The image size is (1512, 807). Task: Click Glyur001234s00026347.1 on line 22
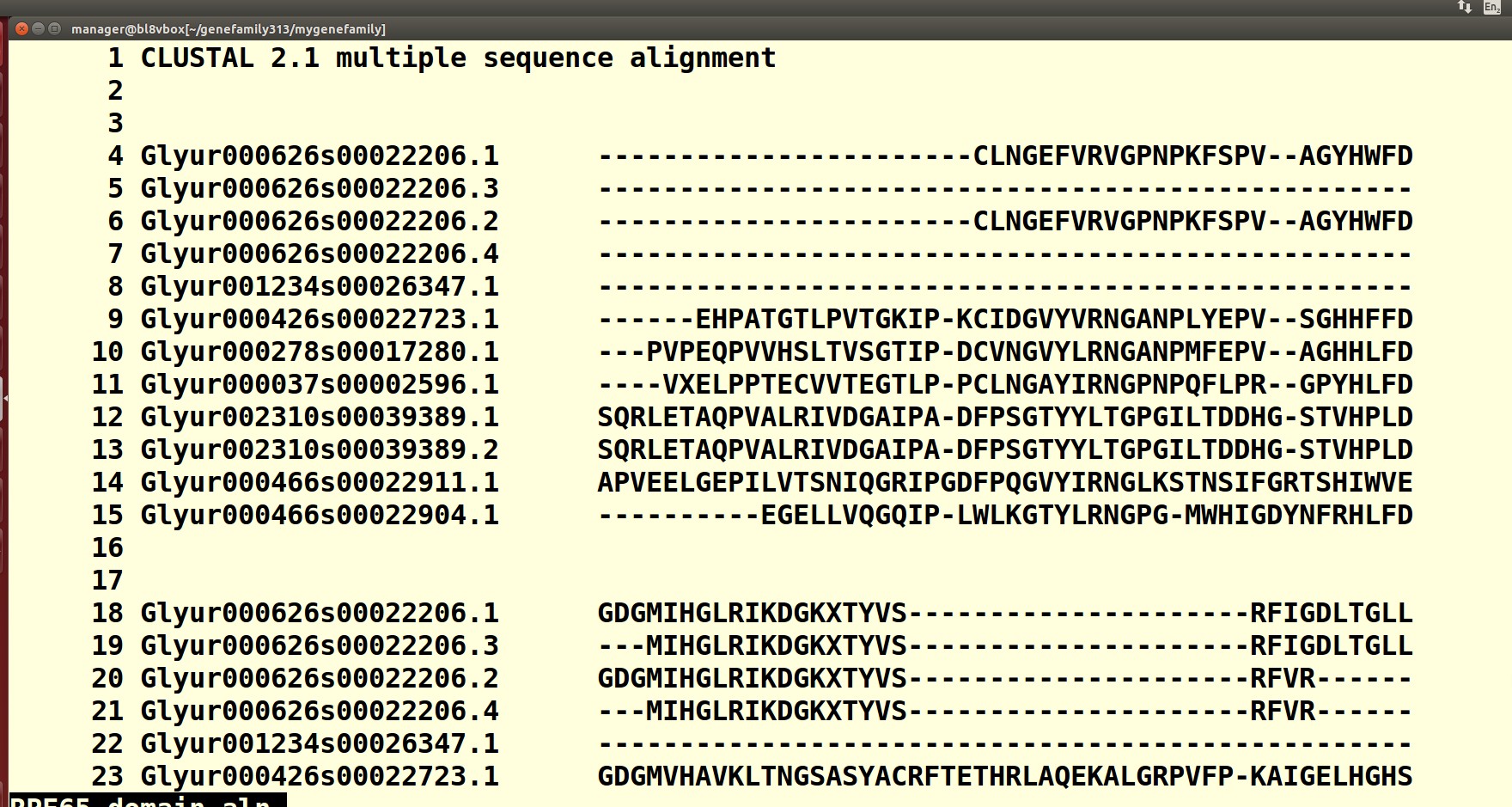coord(320,744)
